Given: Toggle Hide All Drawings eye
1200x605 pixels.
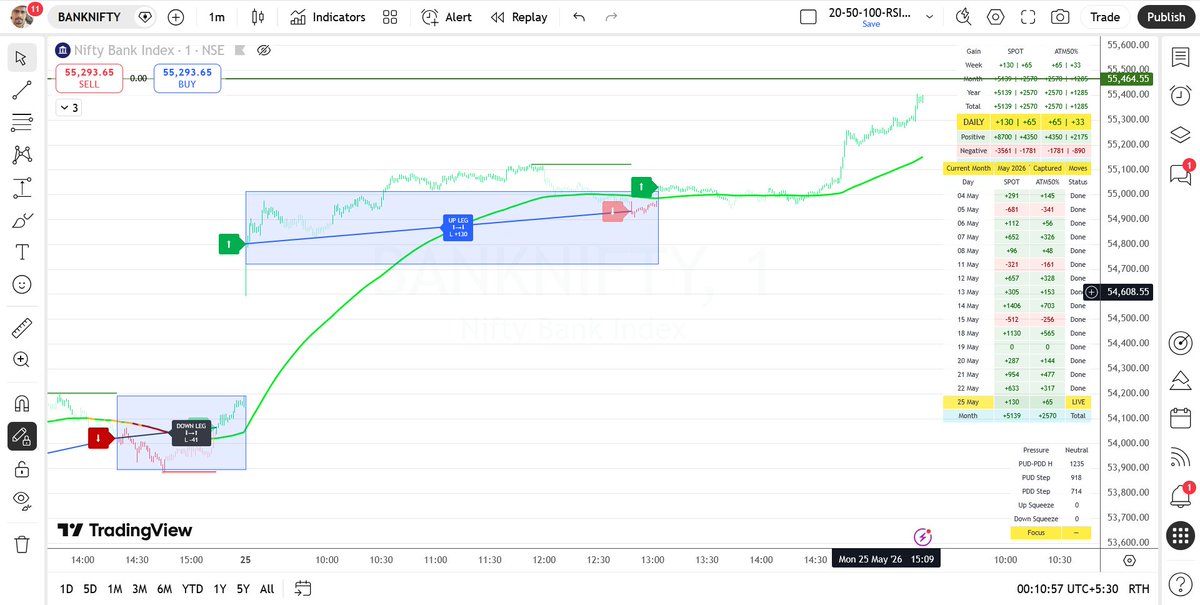Looking at the screenshot, I should (21, 501).
